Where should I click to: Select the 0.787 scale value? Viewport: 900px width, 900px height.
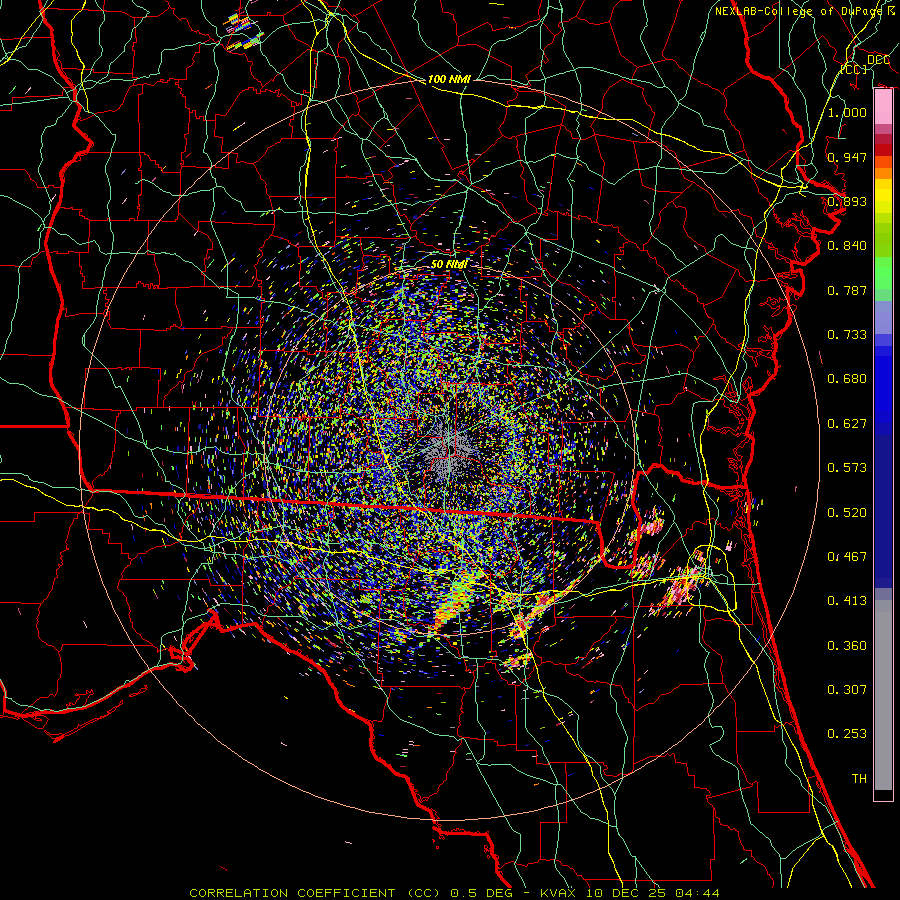847,290
